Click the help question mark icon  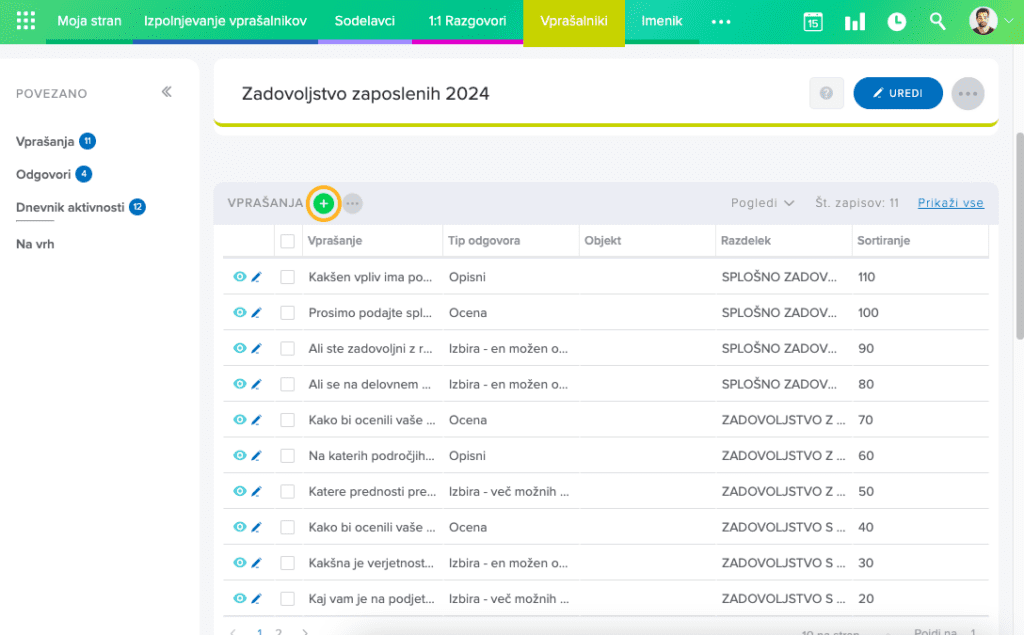coord(826,93)
